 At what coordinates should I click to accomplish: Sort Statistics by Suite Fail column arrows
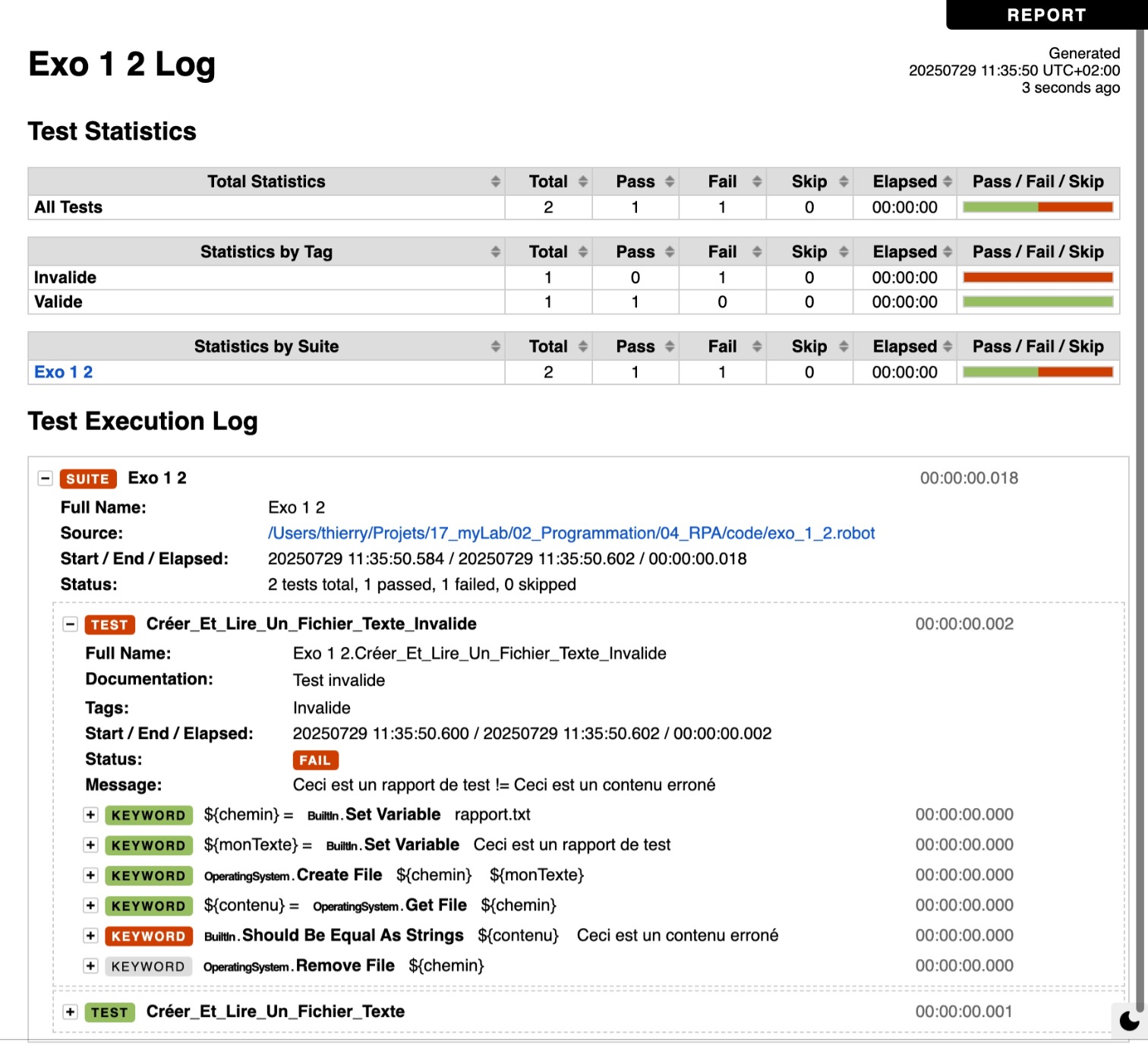(757, 346)
